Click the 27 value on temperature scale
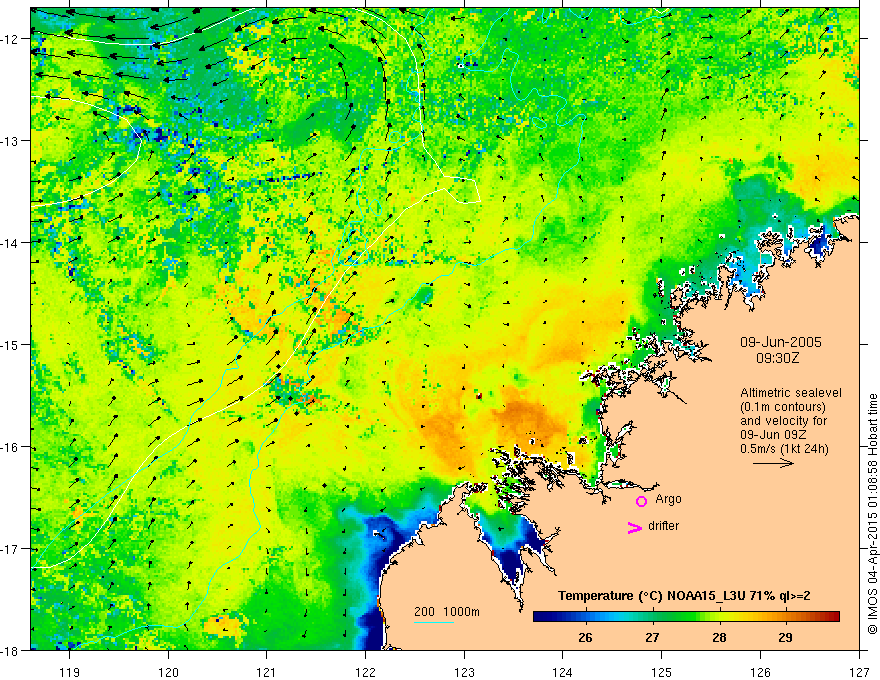This screenshot has height=680, width=880. pyautogui.click(x=652, y=637)
